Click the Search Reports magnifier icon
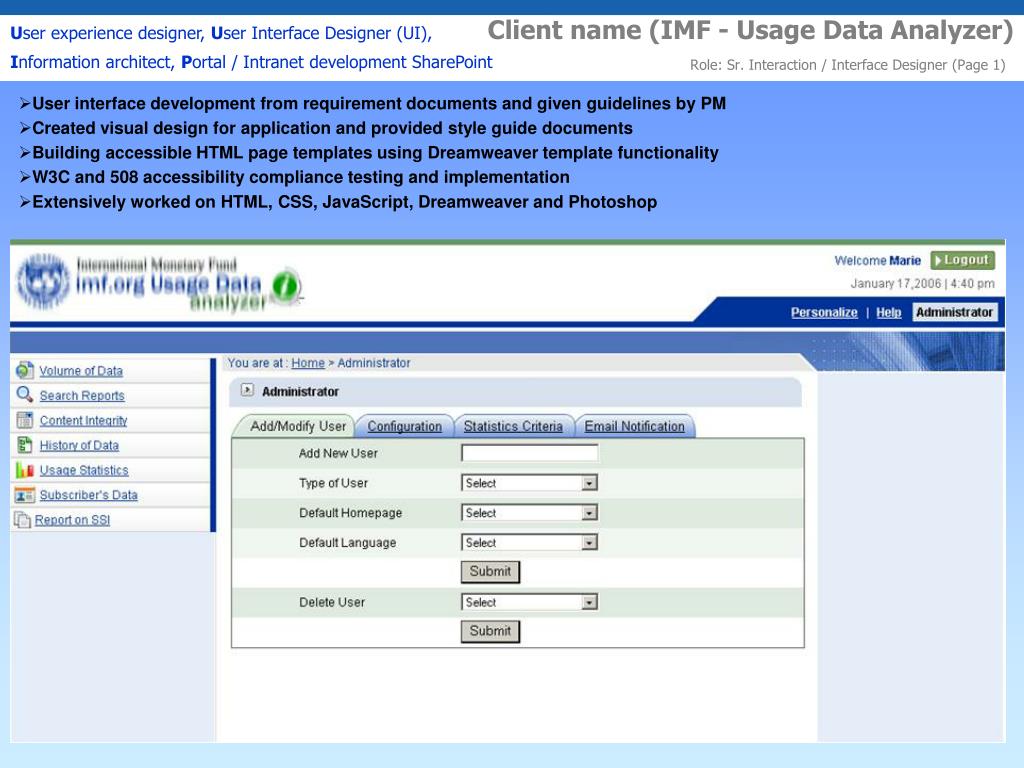The width and height of the screenshot is (1024, 768). pos(25,394)
